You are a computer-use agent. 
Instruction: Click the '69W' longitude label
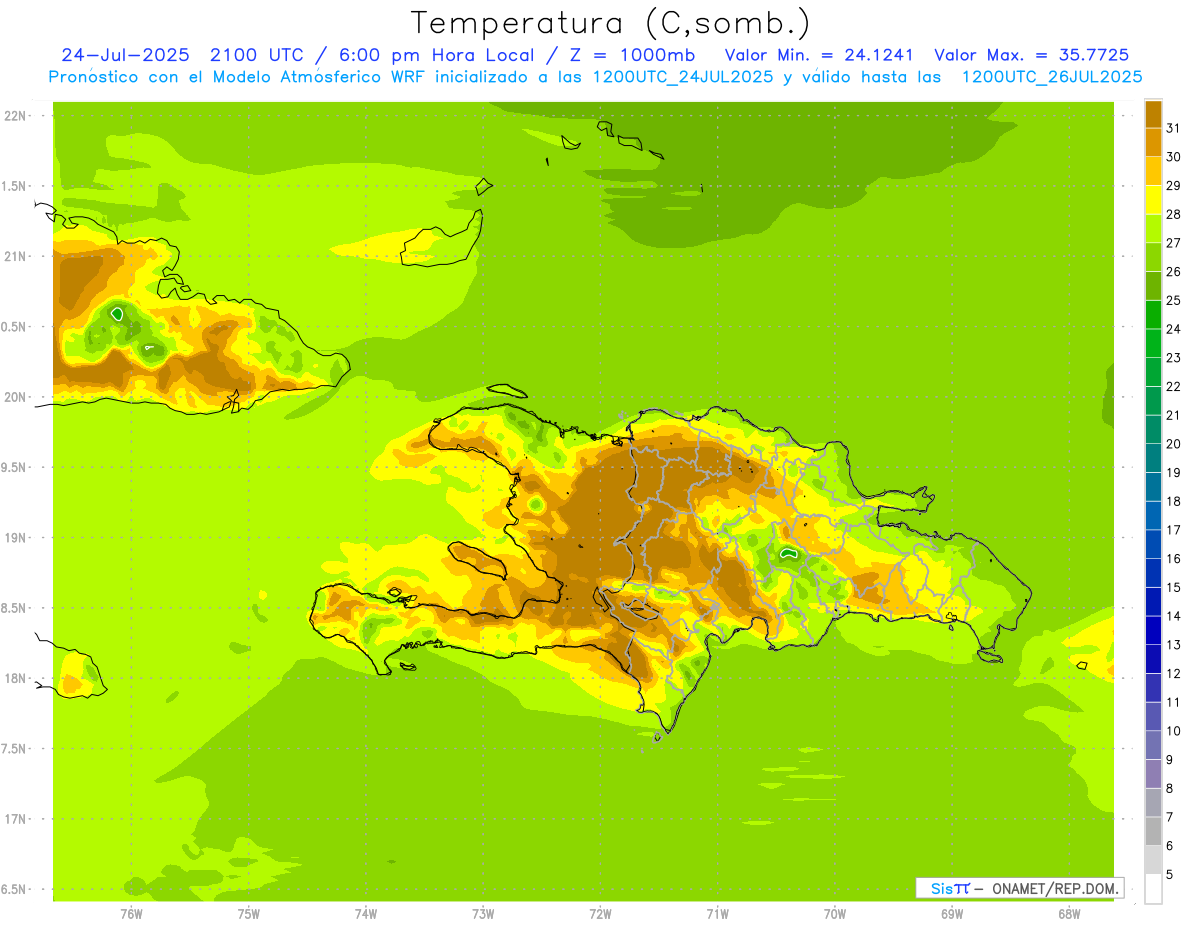(x=952, y=914)
